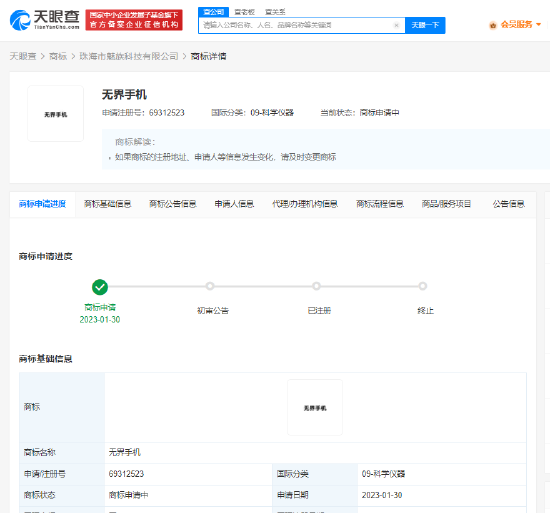Viewport: 550px width, 513px height.
Task: Open the 商品/服务项目 tab
Action: pyautogui.click(x=446, y=204)
